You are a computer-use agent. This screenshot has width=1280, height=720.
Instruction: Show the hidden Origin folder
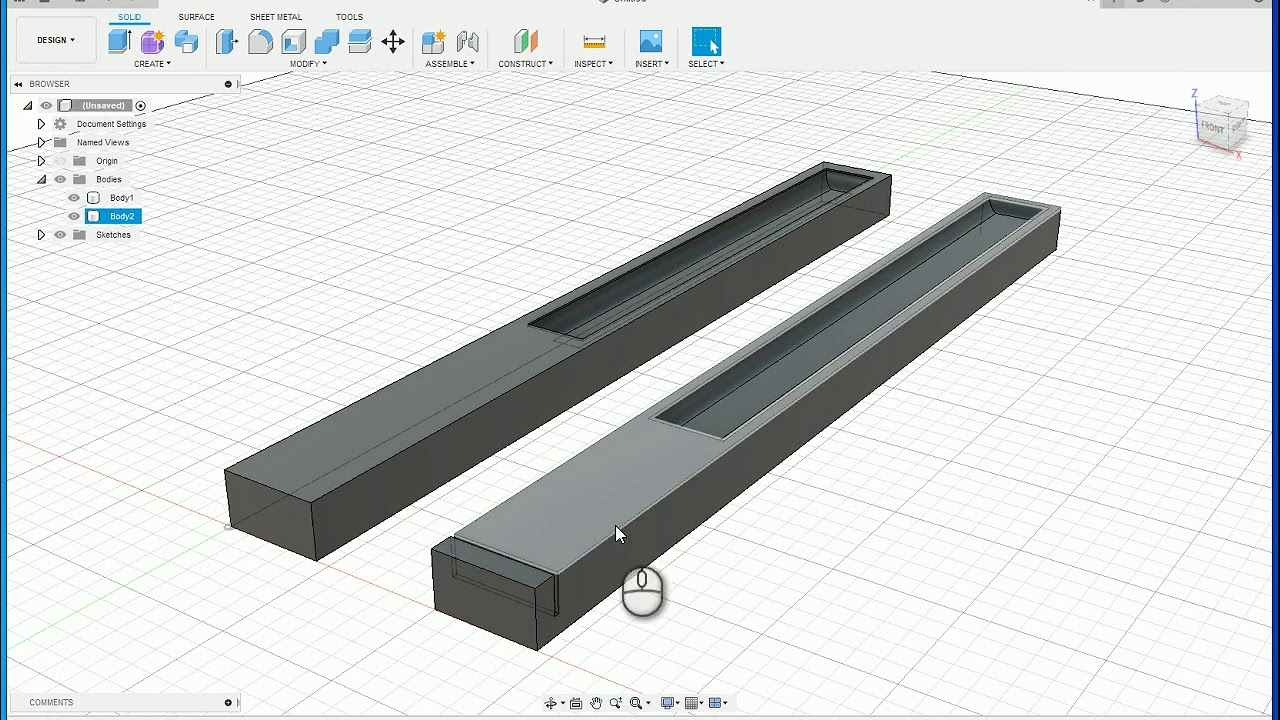60,161
